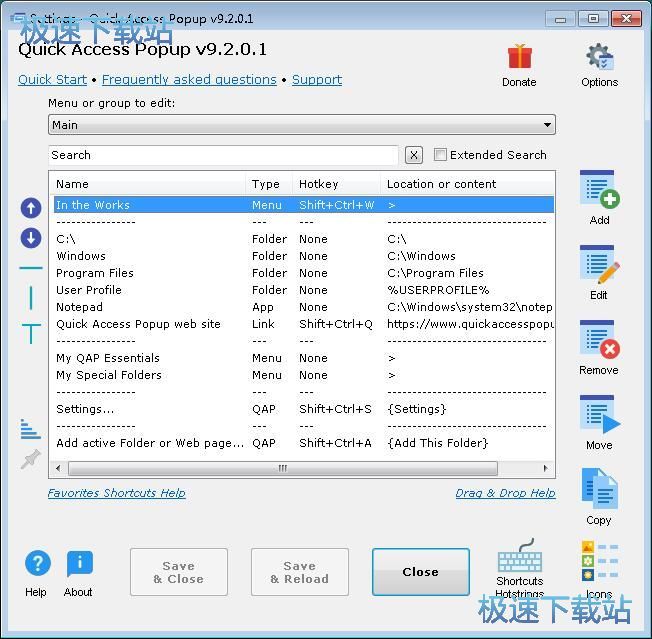Open Favorites Shortcuts Help link

click(x=116, y=493)
